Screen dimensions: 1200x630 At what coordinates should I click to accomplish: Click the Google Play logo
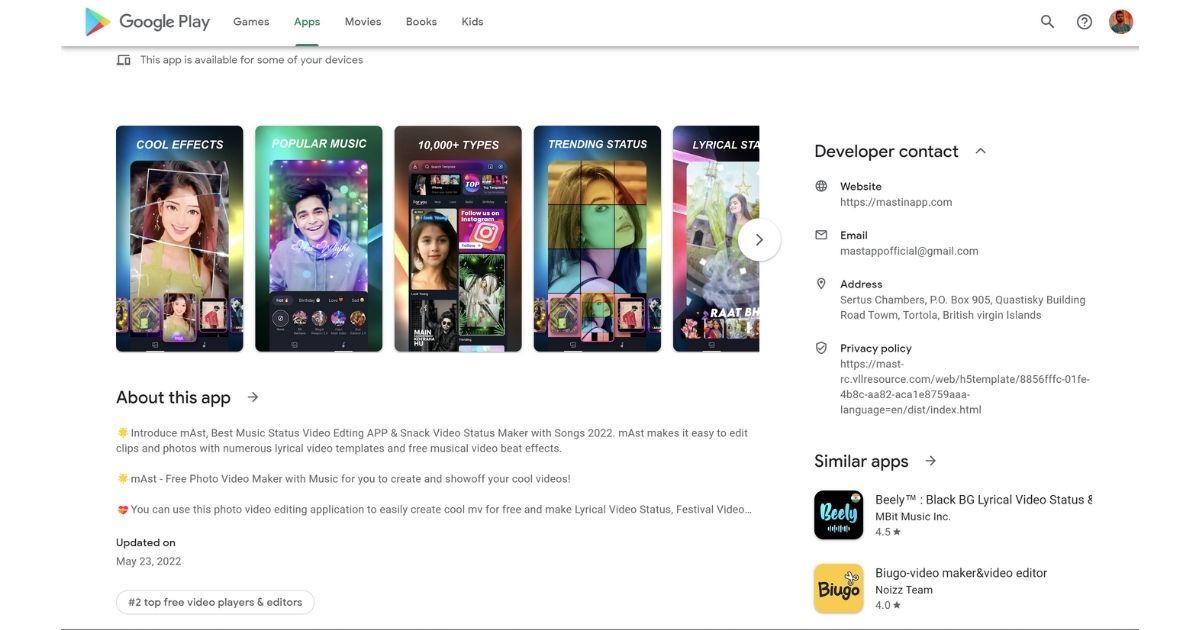[x=147, y=22]
